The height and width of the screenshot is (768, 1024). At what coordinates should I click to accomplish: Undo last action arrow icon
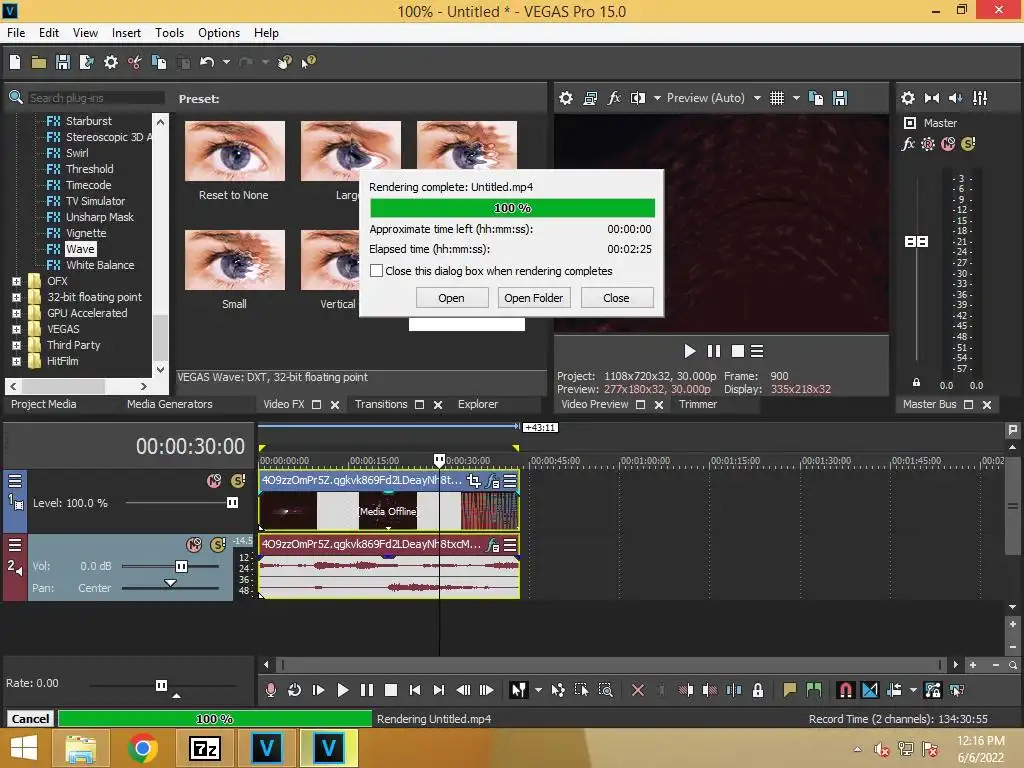point(207,62)
